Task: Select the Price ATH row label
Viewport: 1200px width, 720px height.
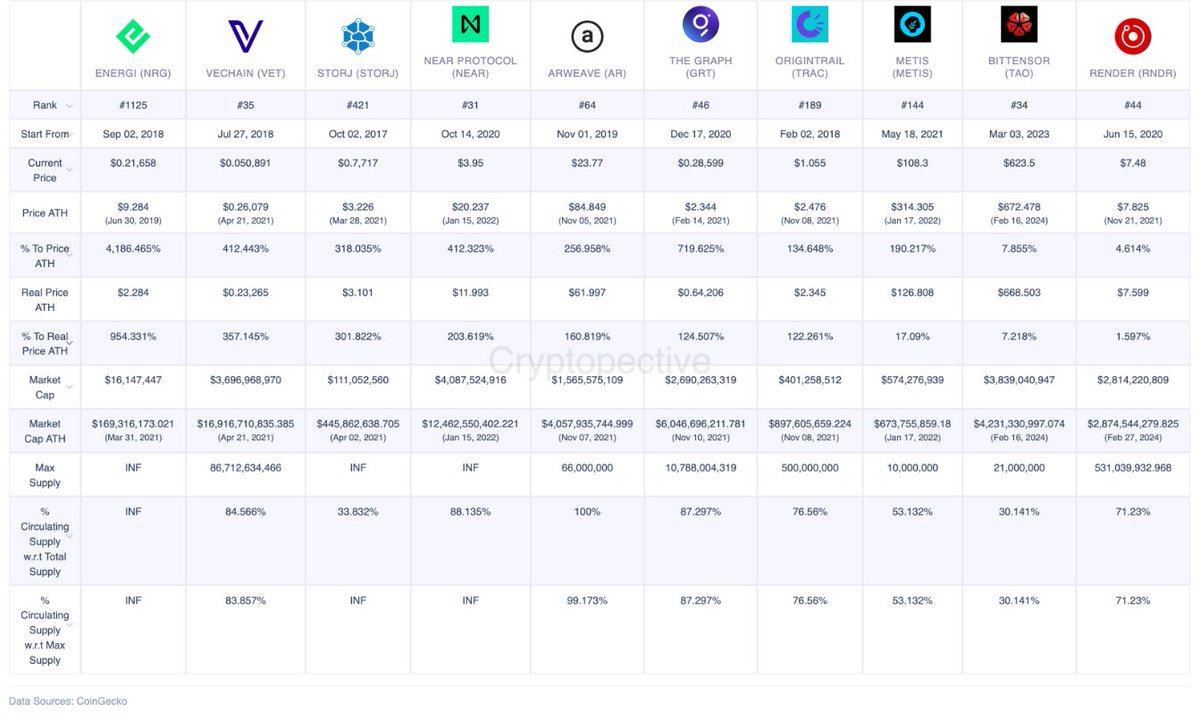Action: click(45, 213)
